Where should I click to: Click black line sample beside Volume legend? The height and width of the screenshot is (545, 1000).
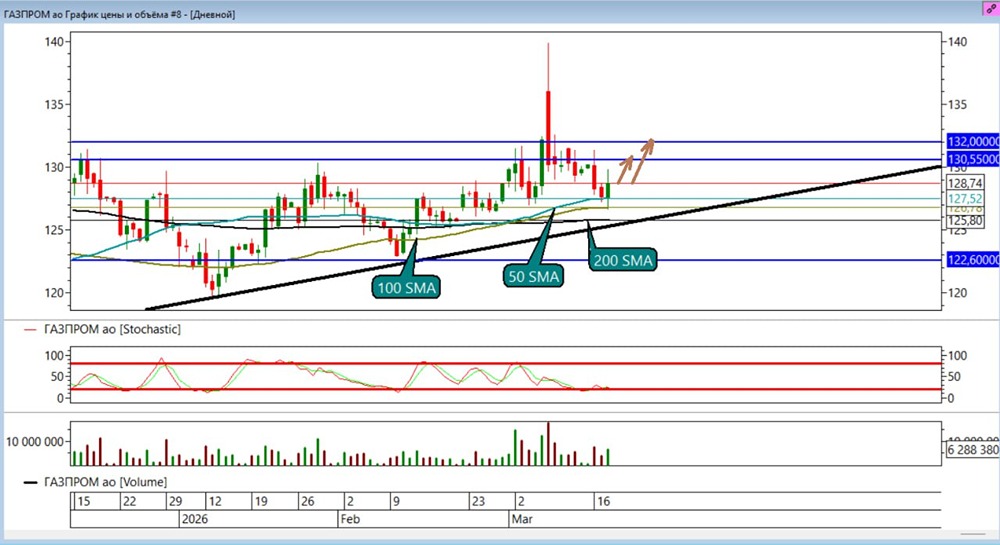click(31, 483)
